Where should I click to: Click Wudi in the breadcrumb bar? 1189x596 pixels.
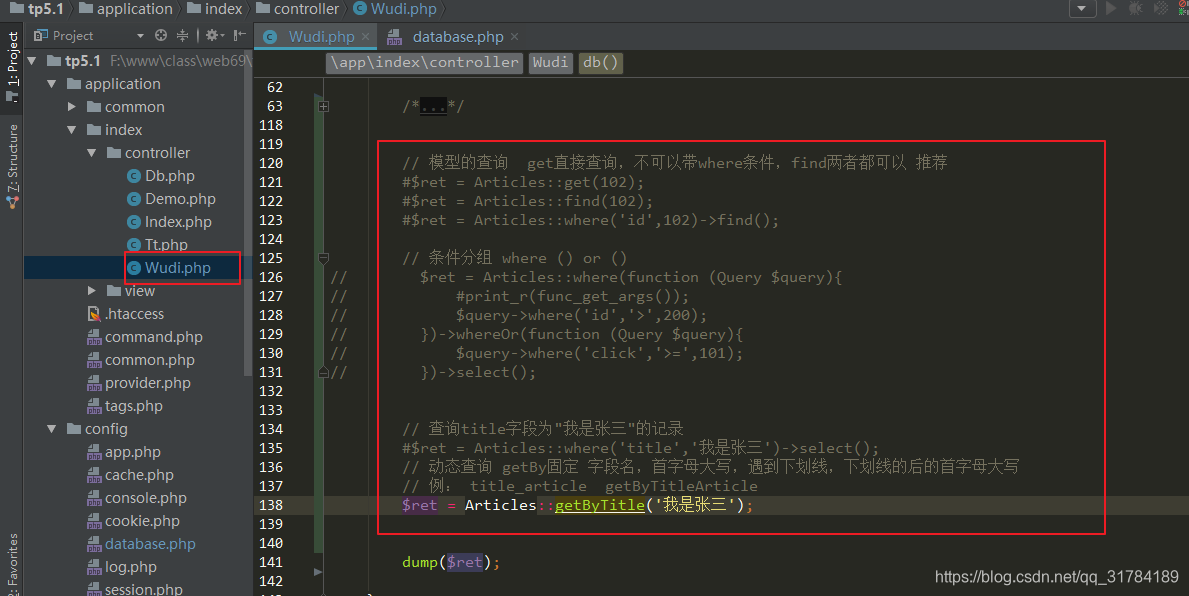coord(550,62)
